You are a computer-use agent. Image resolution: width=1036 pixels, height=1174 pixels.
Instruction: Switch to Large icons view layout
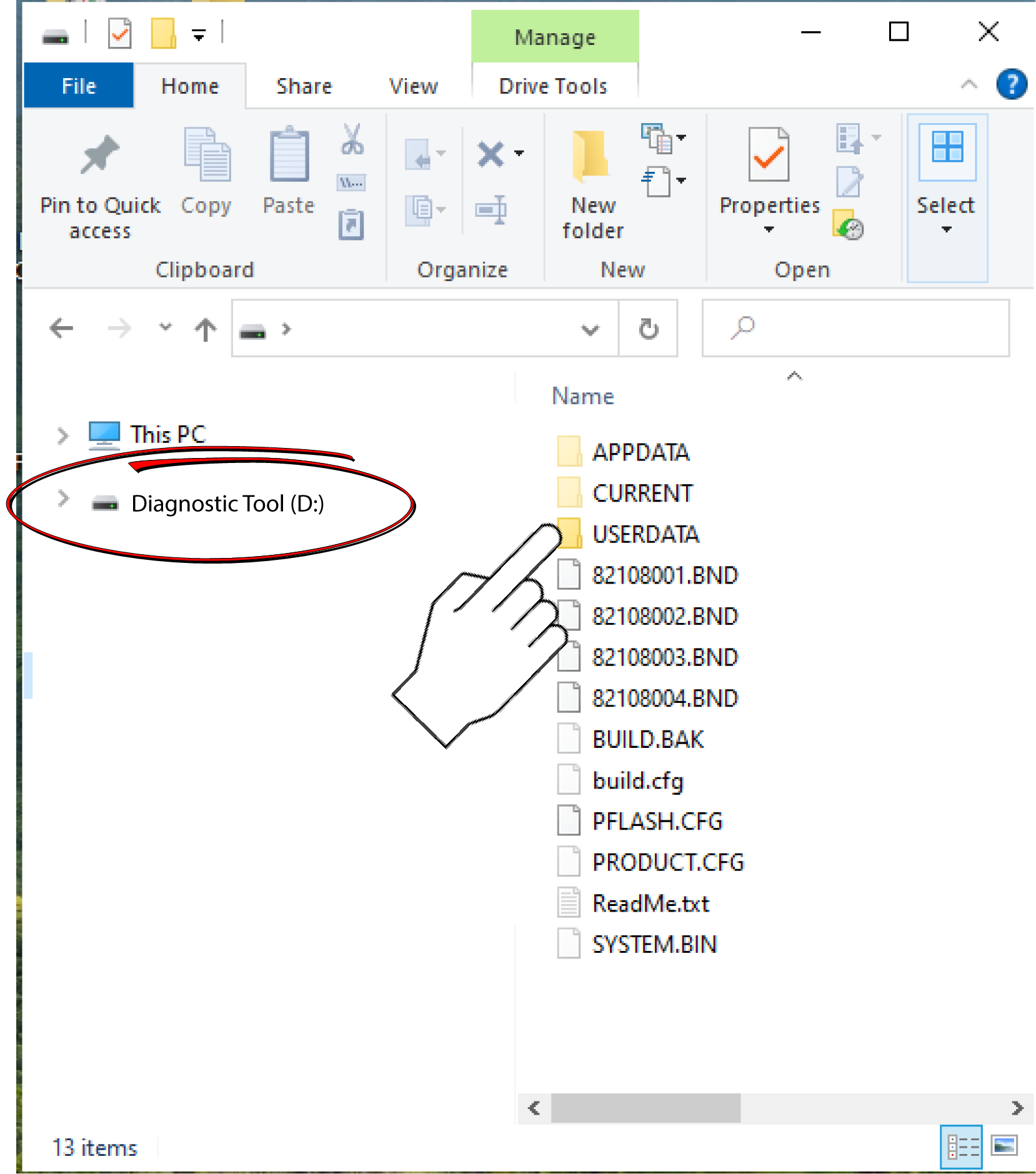[x=1004, y=1147]
